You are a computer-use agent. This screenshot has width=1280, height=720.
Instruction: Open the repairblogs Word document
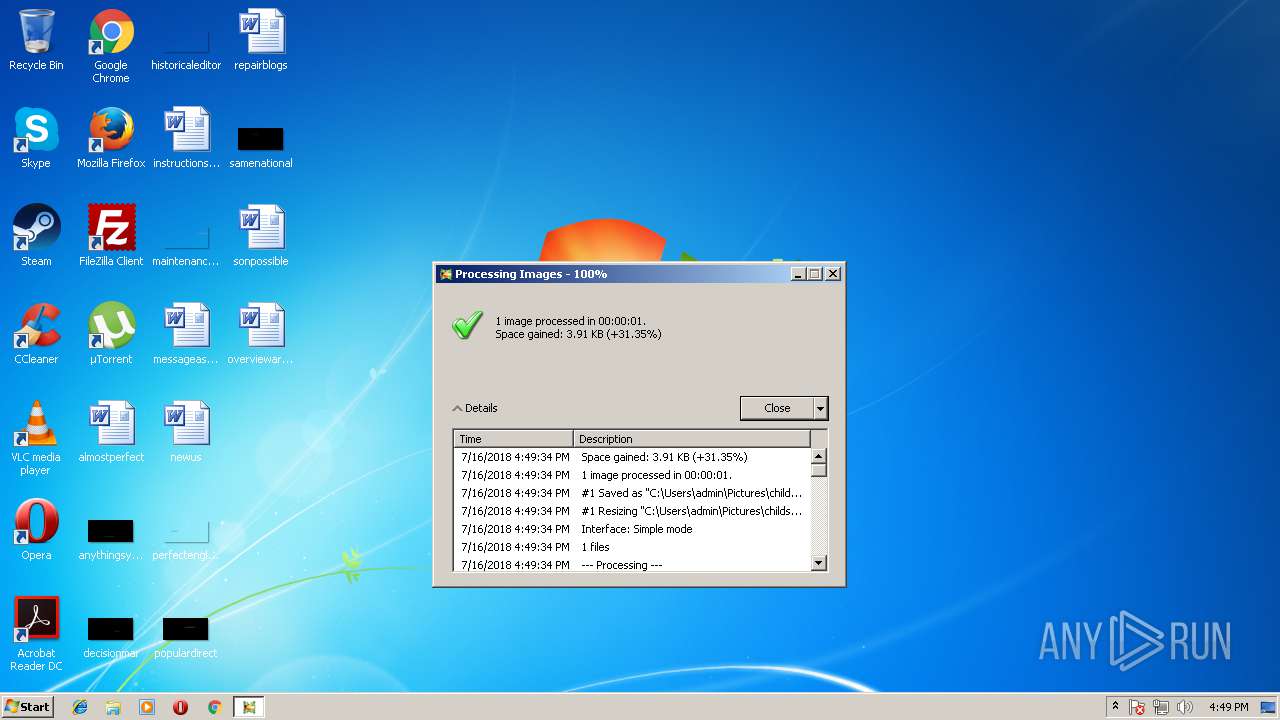[x=261, y=40]
